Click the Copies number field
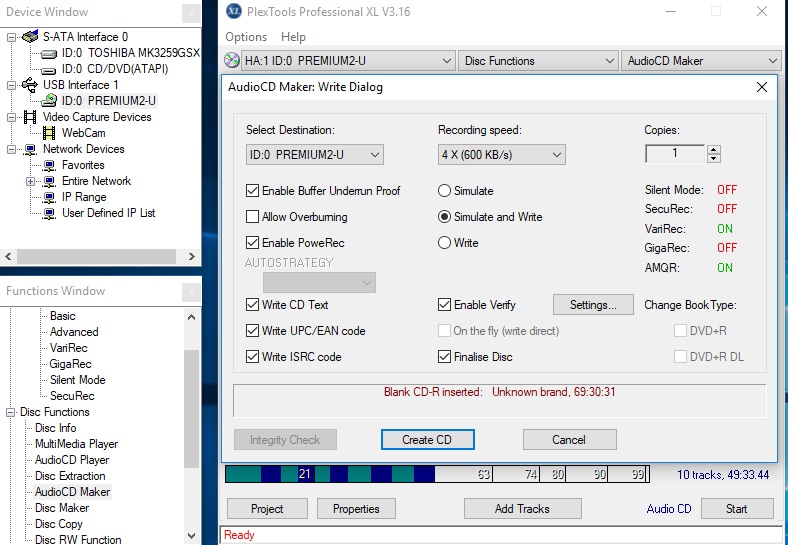The height and width of the screenshot is (545, 788). coord(675,153)
